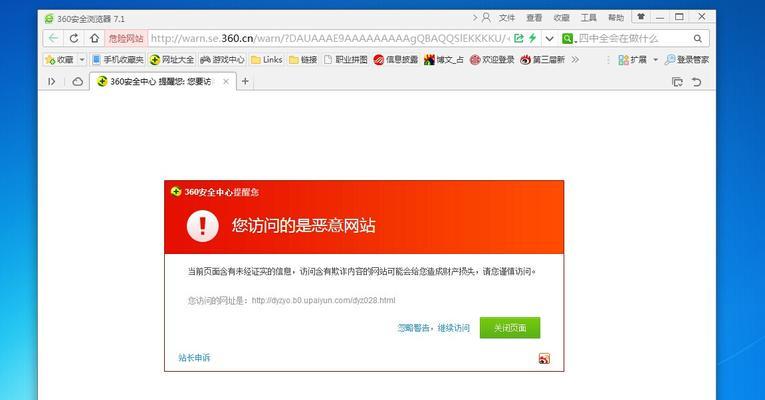Expand the address bar history dropdown
The height and width of the screenshot is (400, 765).
point(549,39)
